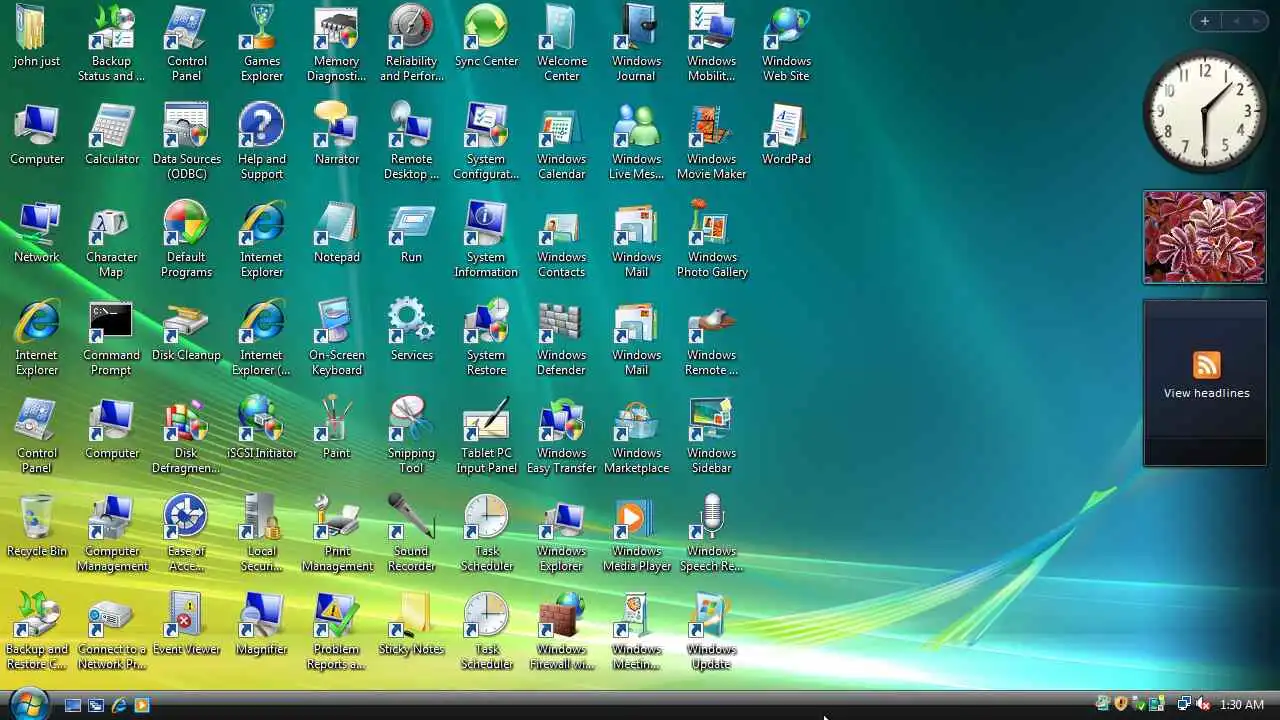Click the sidebar previous-page arrow
The width and height of the screenshot is (1280, 720).
1236,21
